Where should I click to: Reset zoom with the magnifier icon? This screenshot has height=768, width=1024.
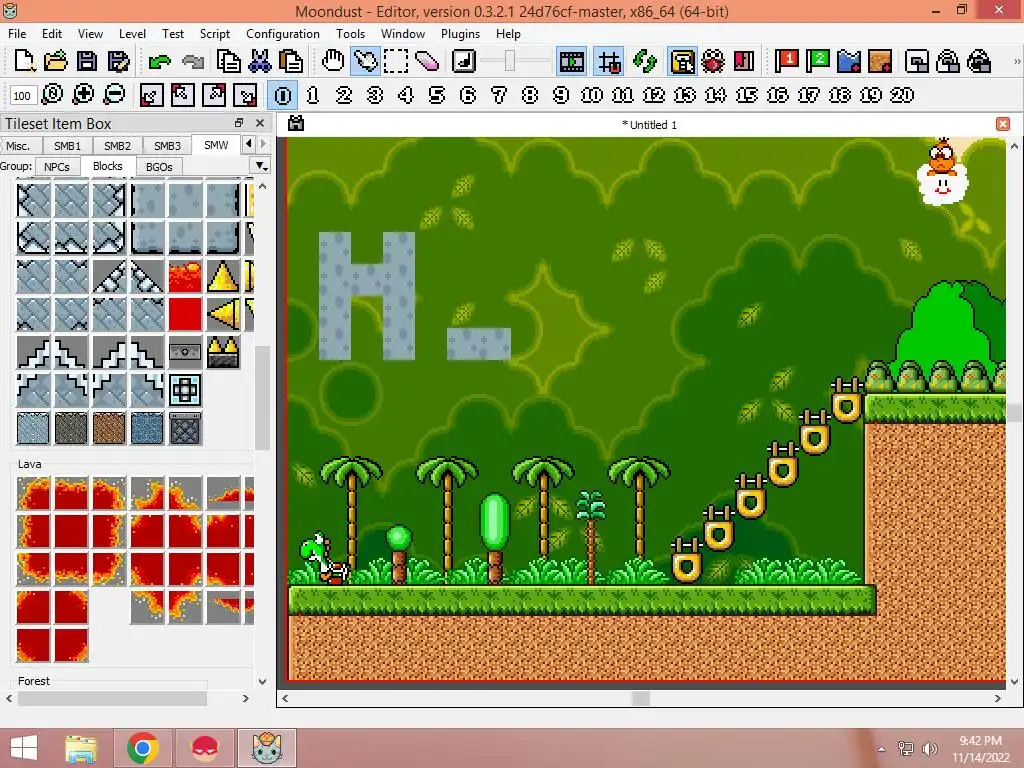52,95
